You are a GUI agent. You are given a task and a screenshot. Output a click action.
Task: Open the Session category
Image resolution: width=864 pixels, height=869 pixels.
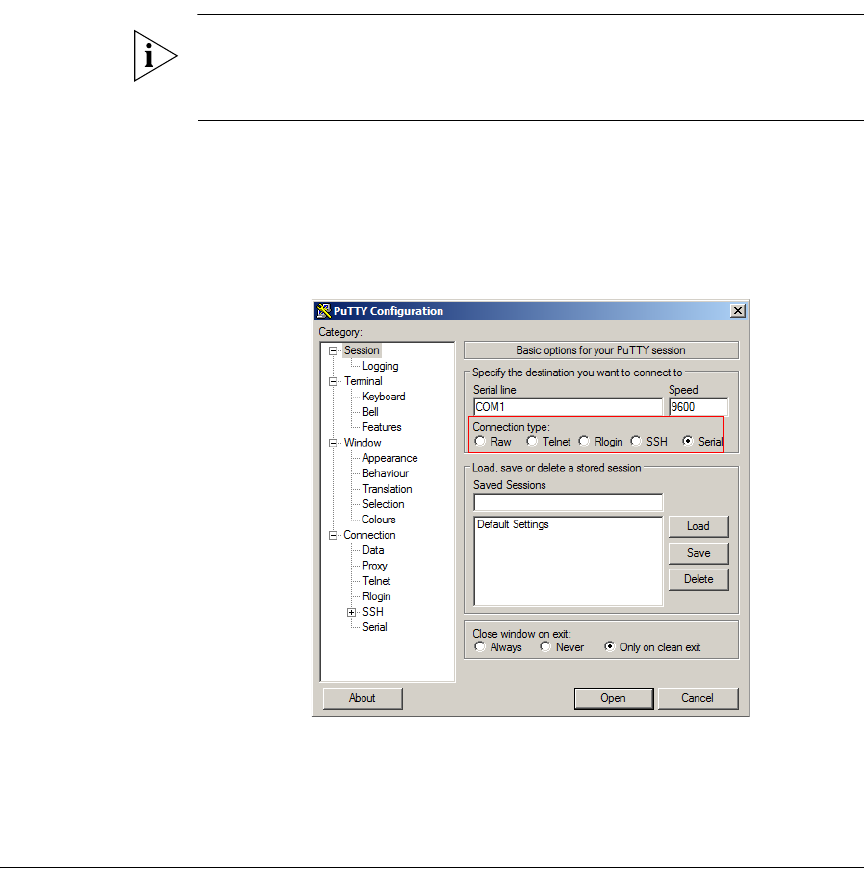pos(361,350)
